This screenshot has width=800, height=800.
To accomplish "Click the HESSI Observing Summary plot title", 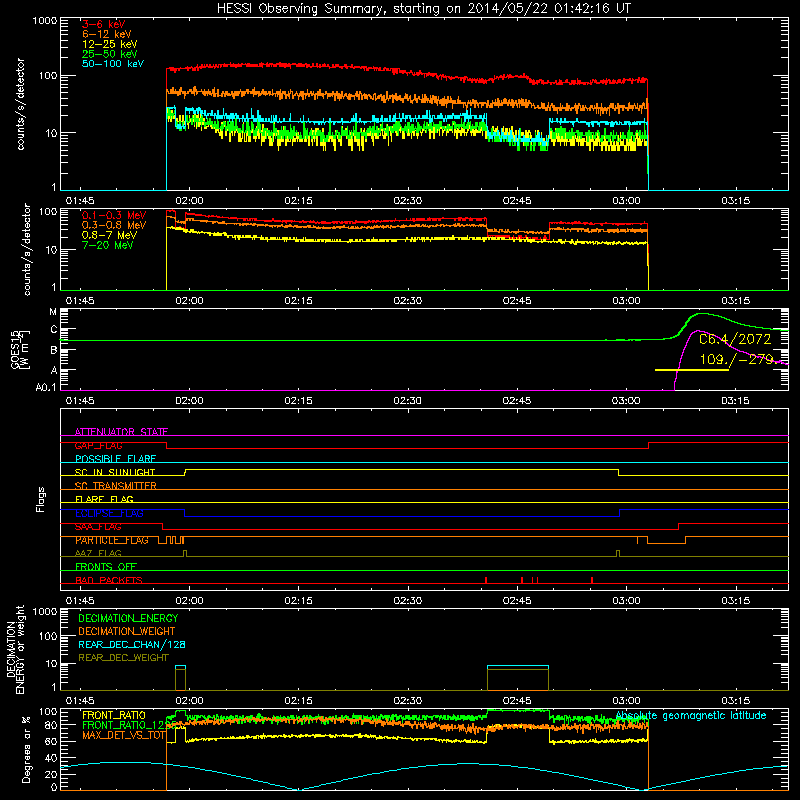I will click(423, 9).
